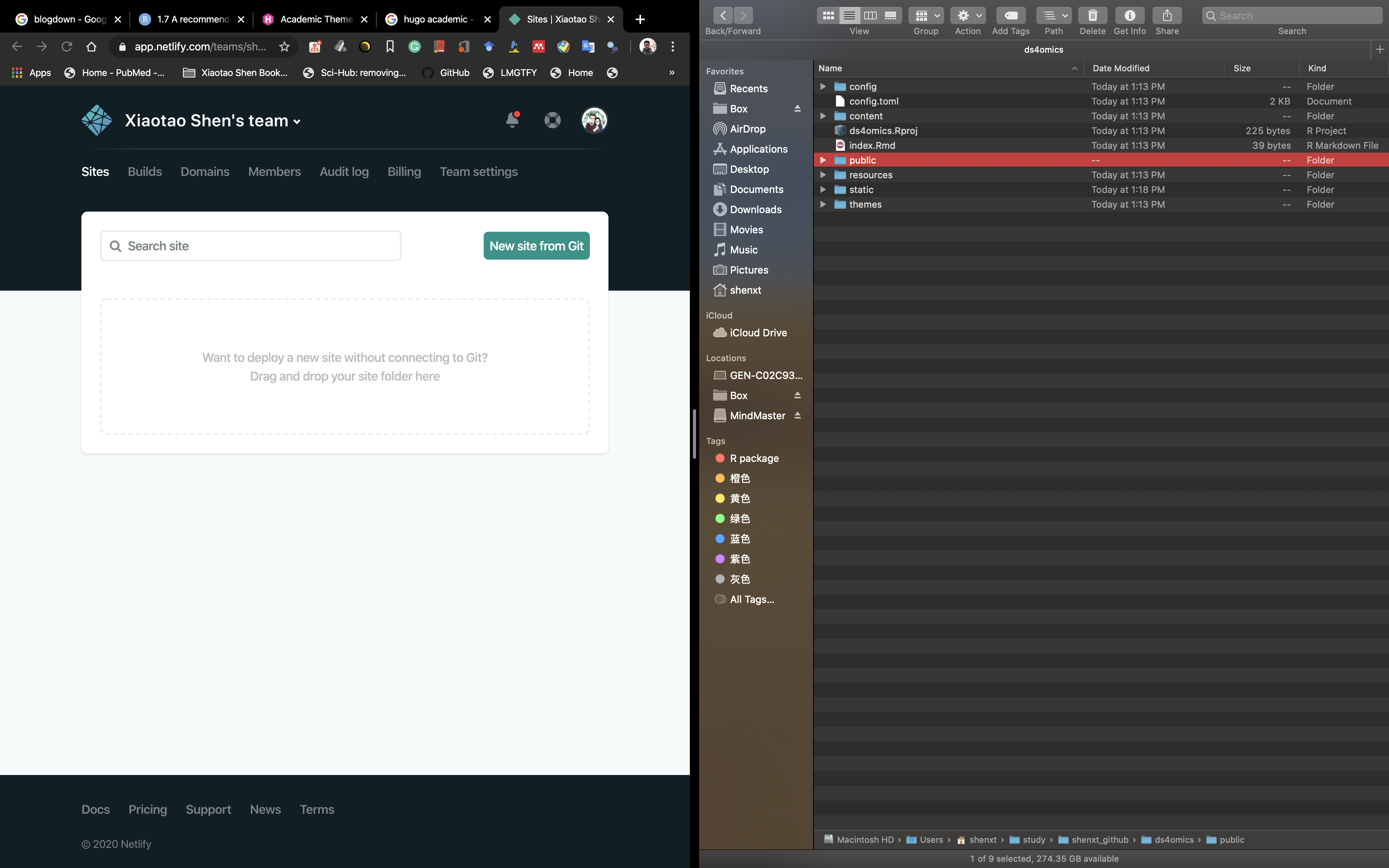Click the New site from Git button
1389x868 pixels.
536,246
